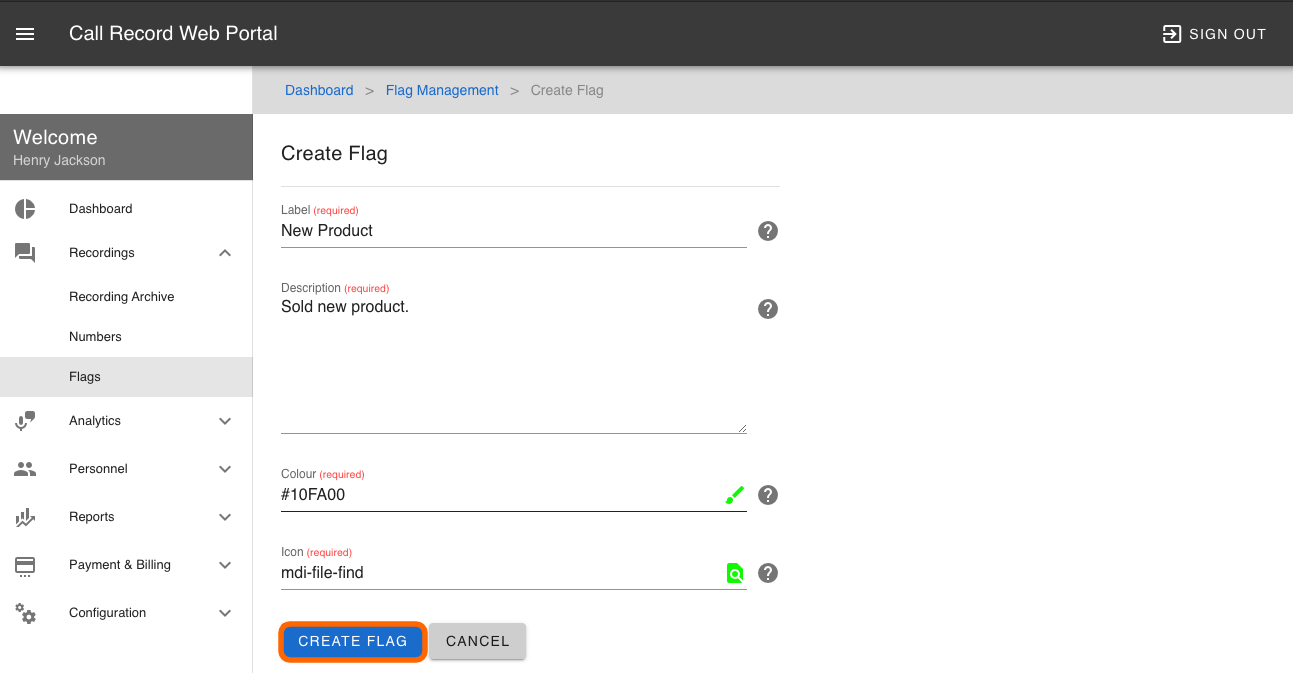Click the Configuration gears icon
The height and width of the screenshot is (673, 1293).
(25, 613)
